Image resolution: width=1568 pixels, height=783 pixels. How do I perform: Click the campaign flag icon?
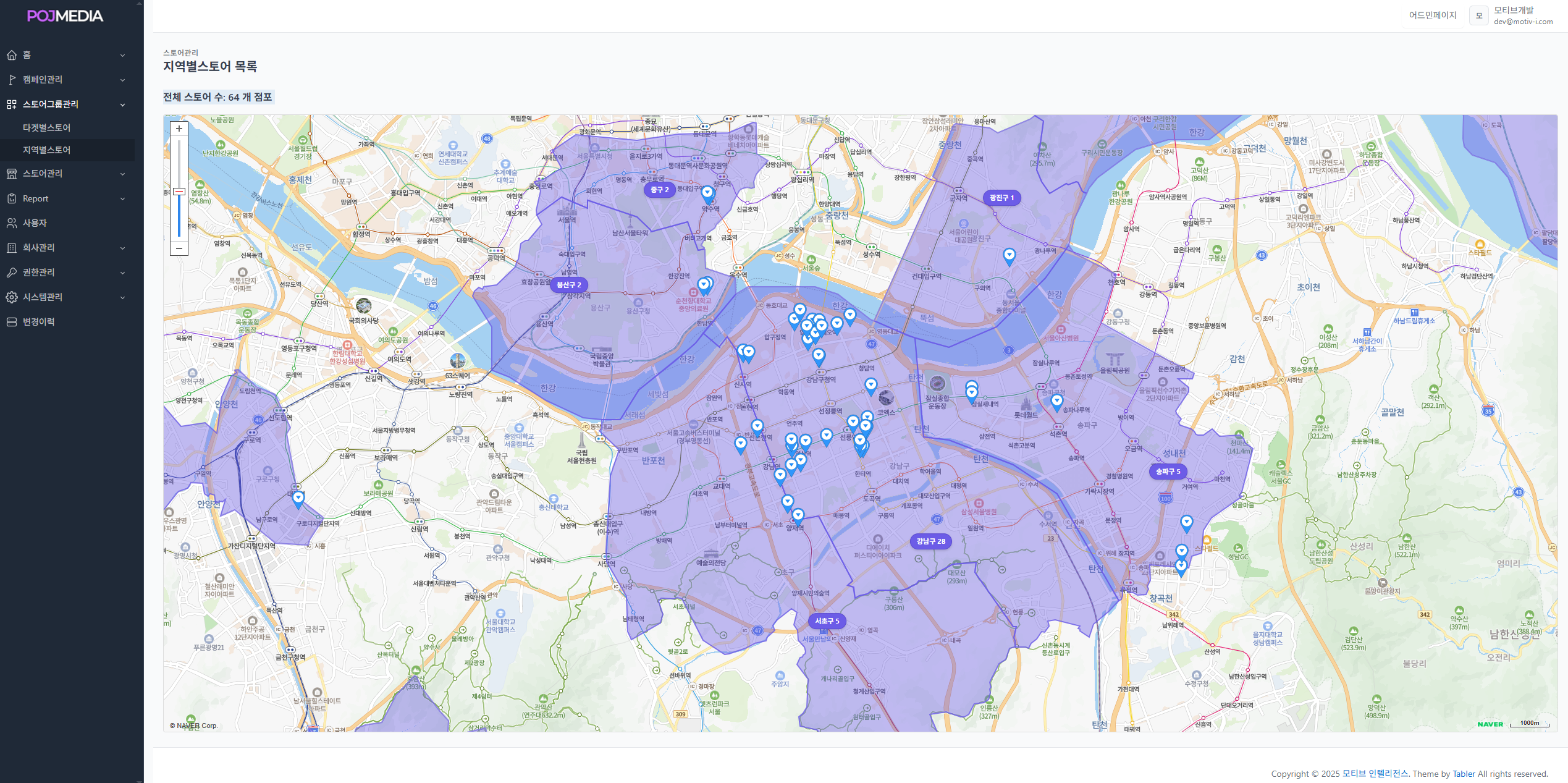tap(12, 80)
